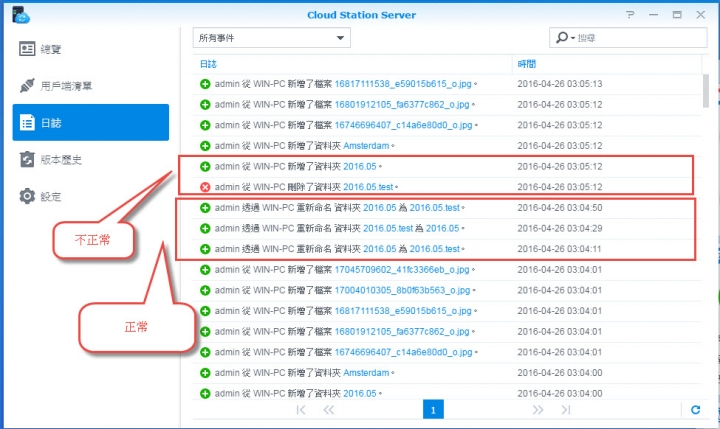Click green plus icon on 03:04:11 rename row
Screen dimensions: 720x429
point(205,249)
